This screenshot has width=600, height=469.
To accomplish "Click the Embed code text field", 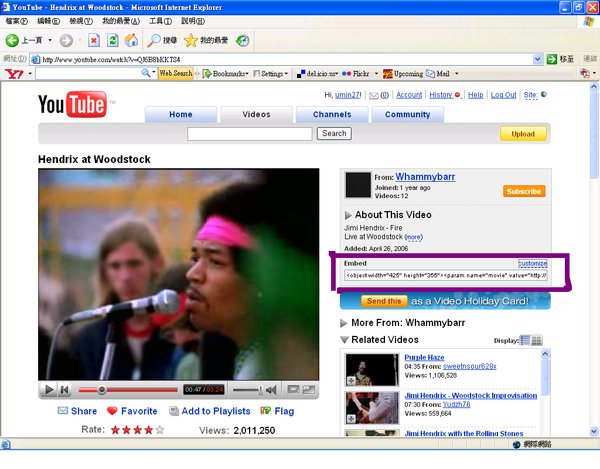I will coord(445,275).
